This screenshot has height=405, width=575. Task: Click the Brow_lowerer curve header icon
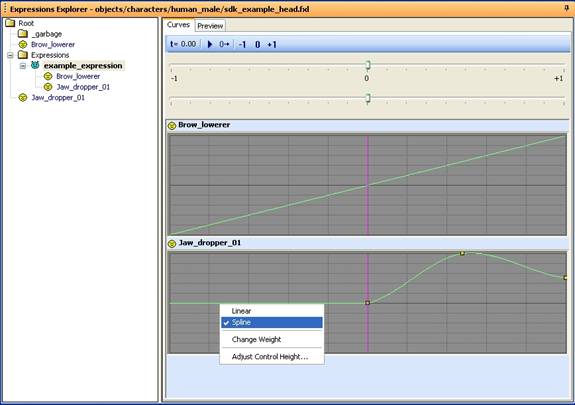click(x=172, y=126)
